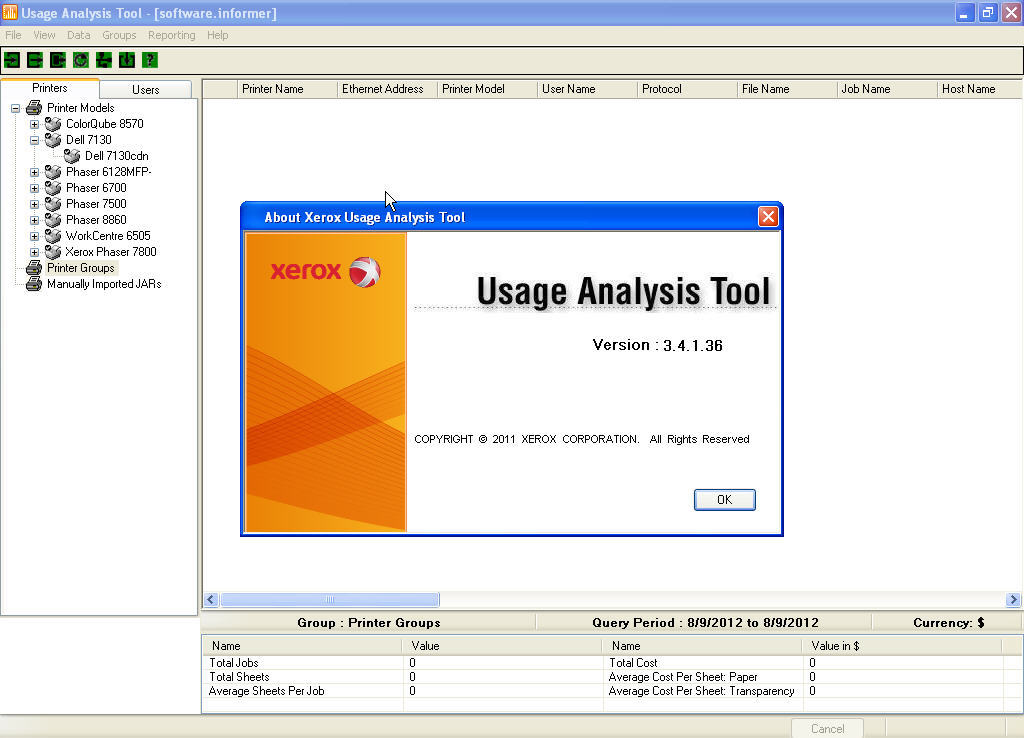Expand the WorkCentre 6505 node
The width and height of the screenshot is (1024, 738).
[35, 236]
